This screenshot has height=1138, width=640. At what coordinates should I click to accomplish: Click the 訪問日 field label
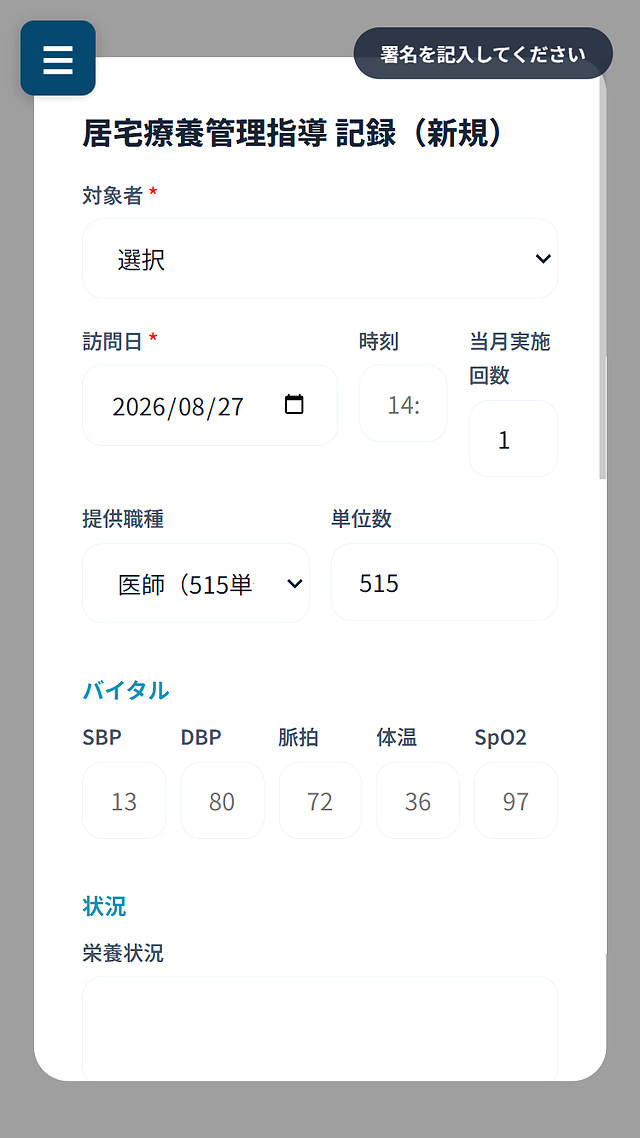(112, 341)
